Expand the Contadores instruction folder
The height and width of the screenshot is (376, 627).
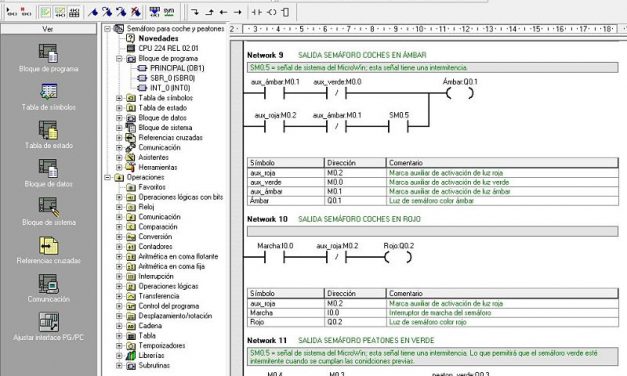tap(119, 247)
